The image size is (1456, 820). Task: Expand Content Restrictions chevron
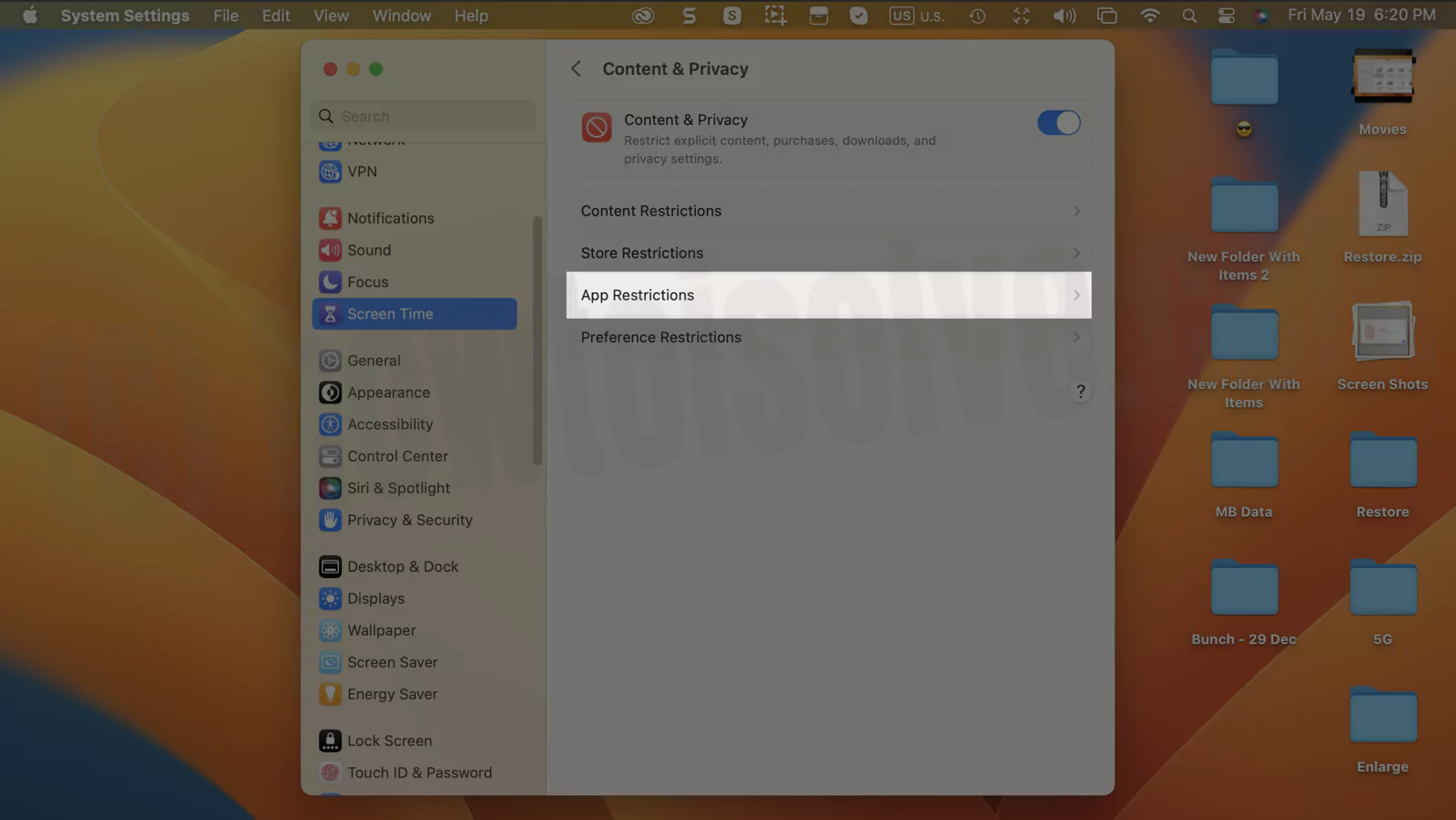[1076, 211]
